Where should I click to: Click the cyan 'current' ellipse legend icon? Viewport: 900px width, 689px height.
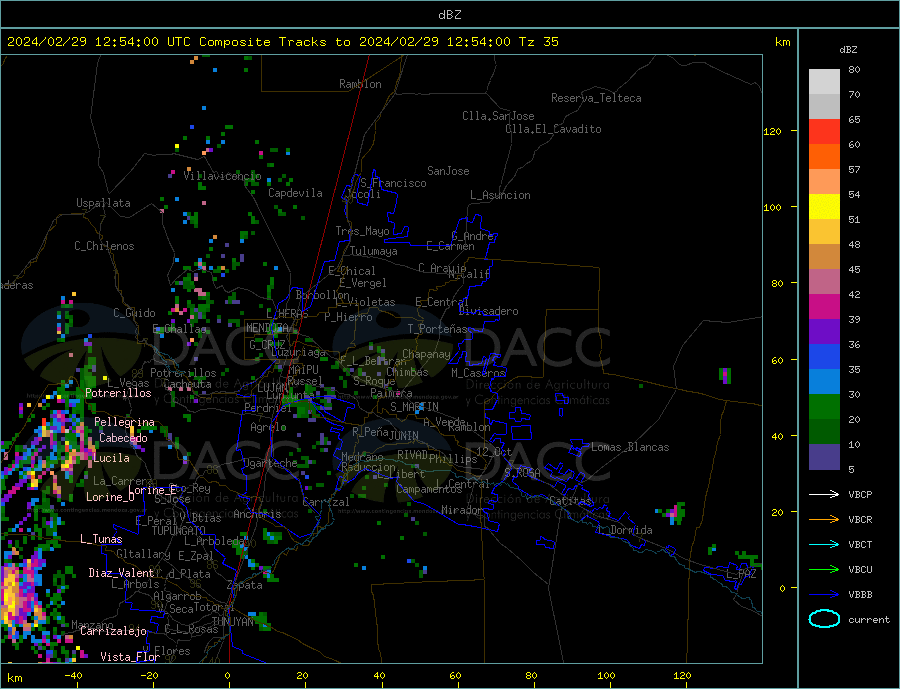point(824,619)
